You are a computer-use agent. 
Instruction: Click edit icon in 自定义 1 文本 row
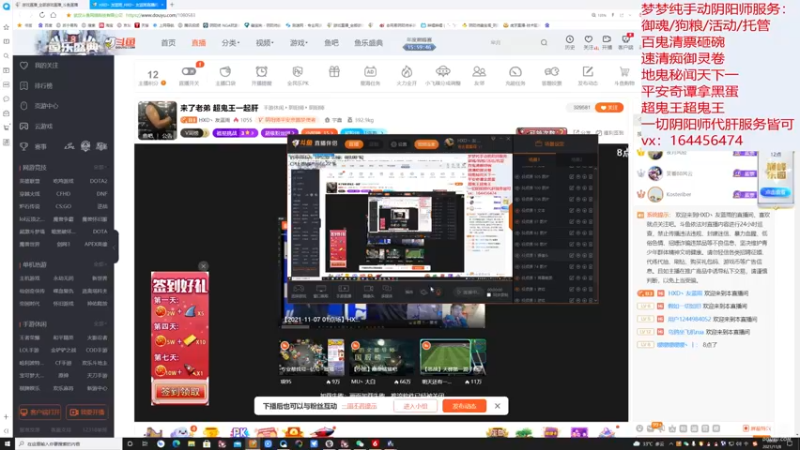tap(571, 210)
